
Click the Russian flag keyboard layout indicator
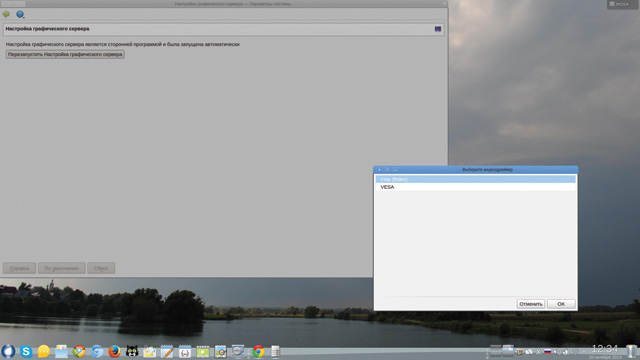[x=548, y=351]
